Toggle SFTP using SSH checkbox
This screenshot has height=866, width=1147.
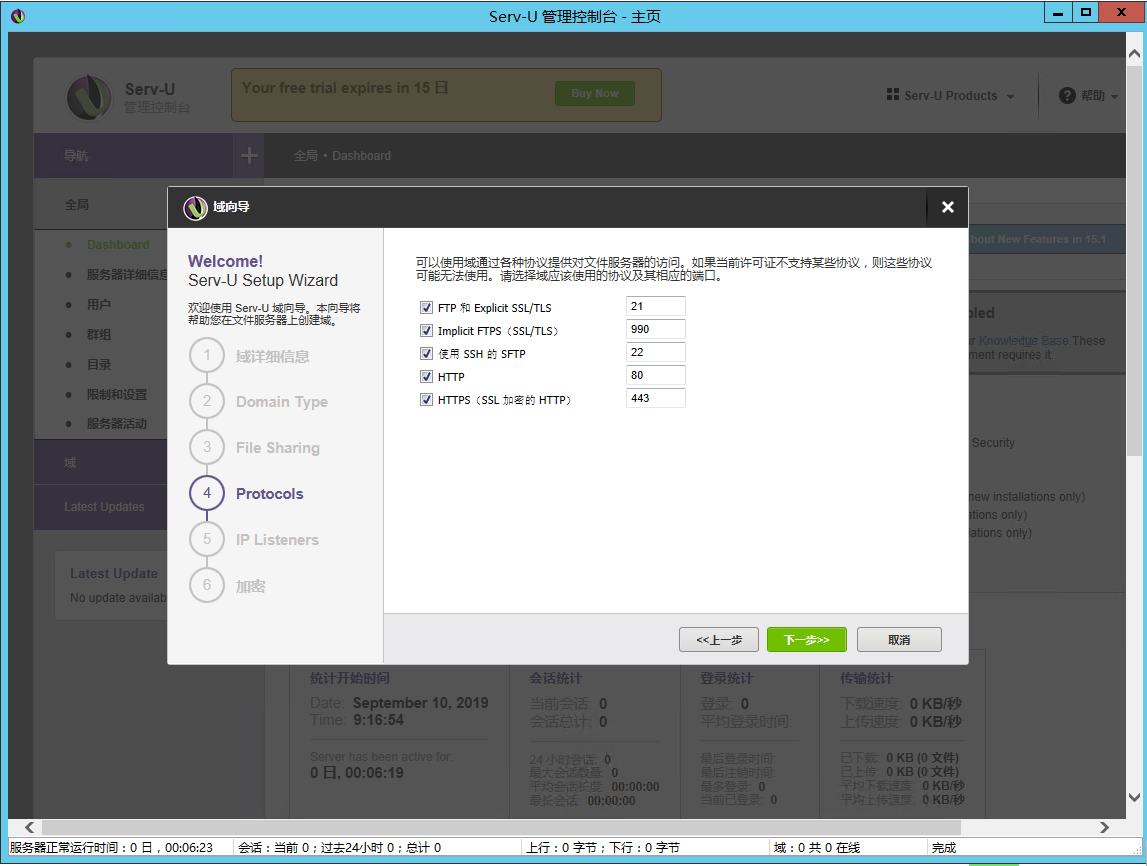point(426,353)
